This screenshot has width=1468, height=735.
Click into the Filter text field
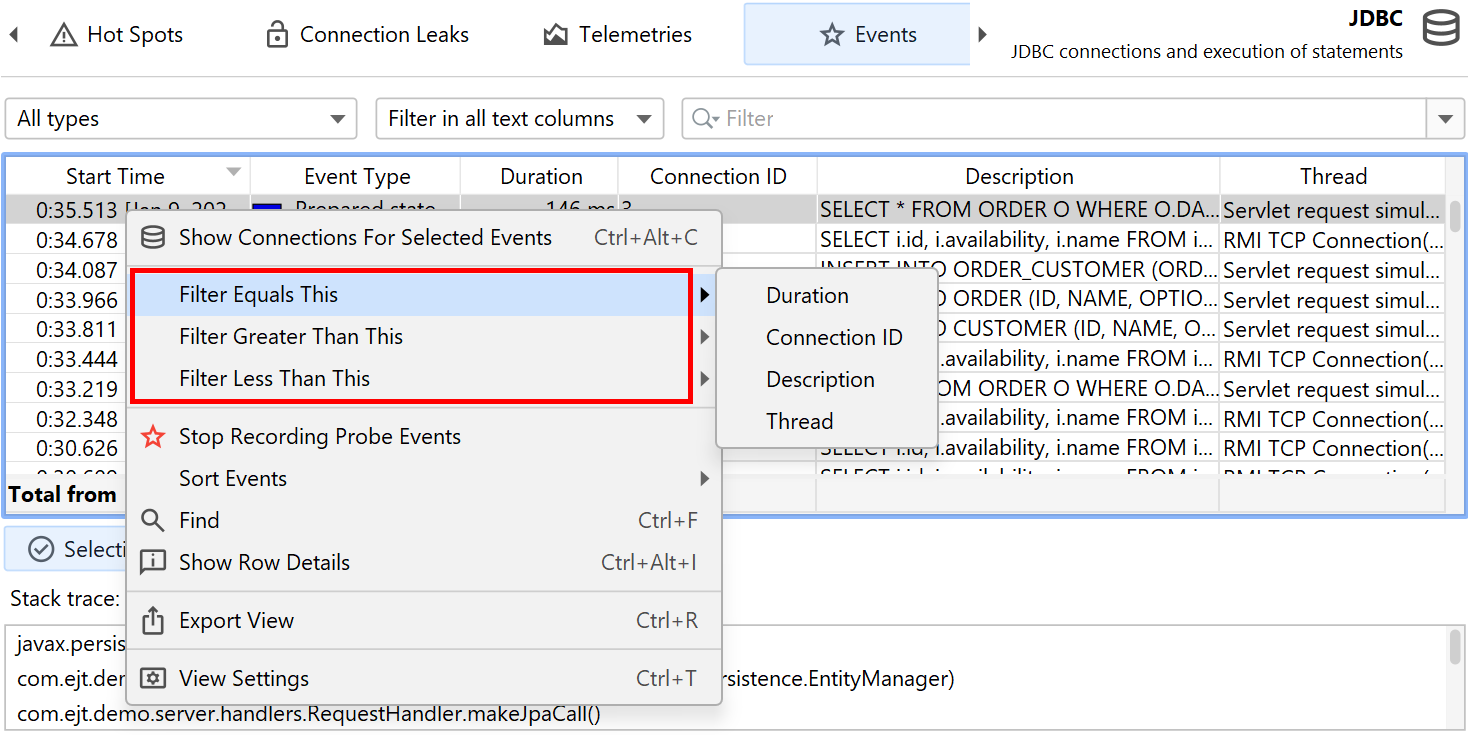(x=1070, y=119)
